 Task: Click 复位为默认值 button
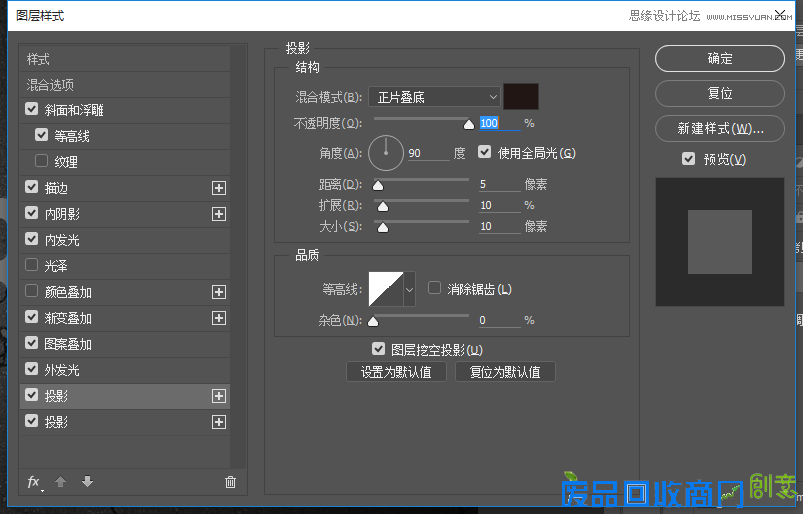coord(505,372)
